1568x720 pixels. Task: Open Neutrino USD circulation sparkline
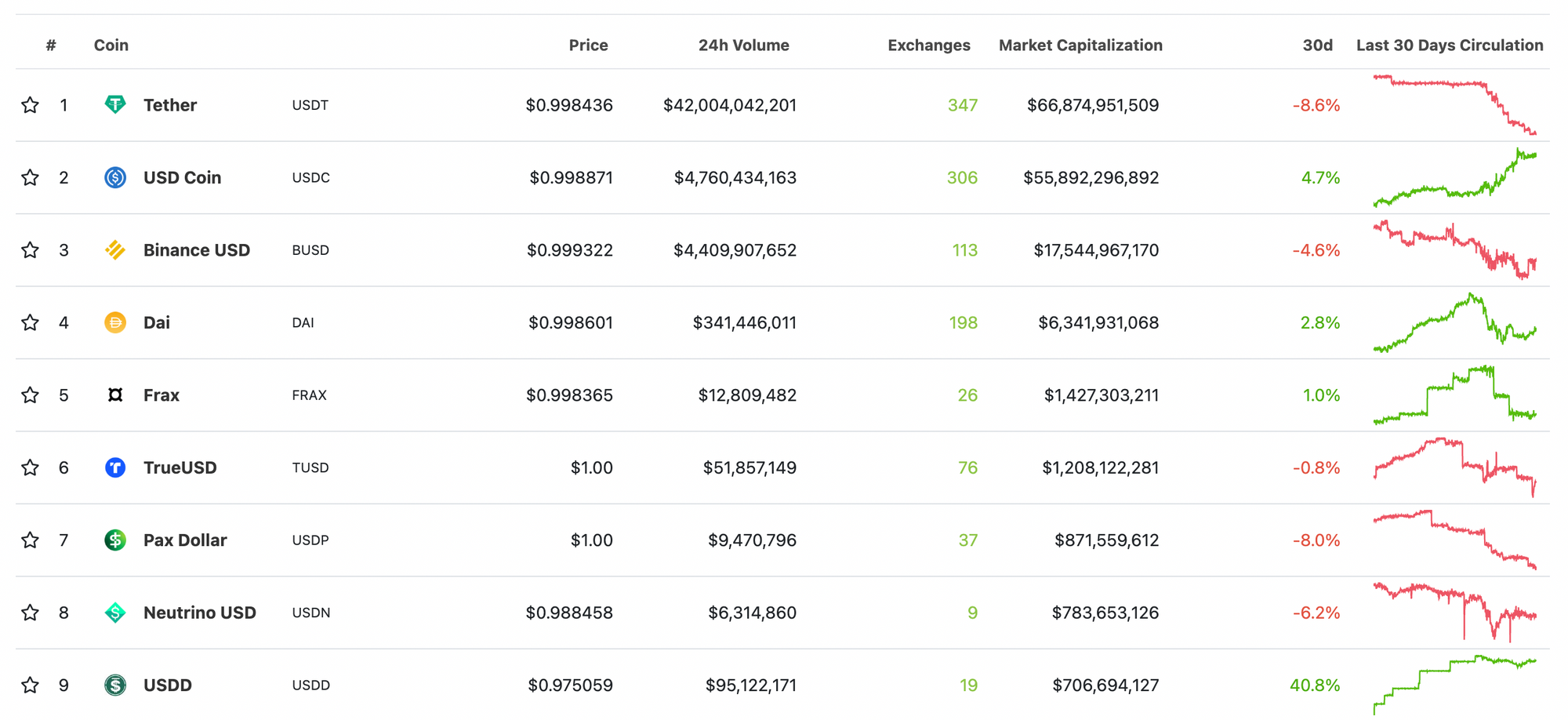[x=1454, y=613]
